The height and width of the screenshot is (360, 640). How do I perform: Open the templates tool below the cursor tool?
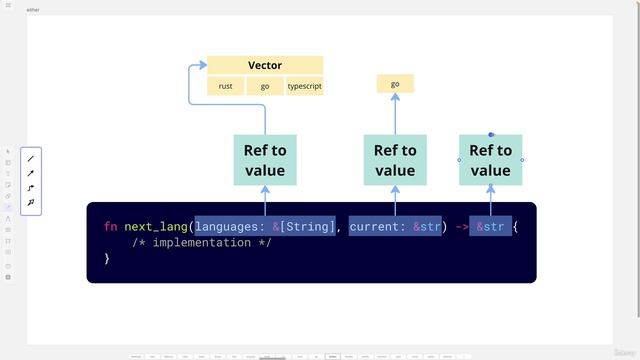[8, 163]
